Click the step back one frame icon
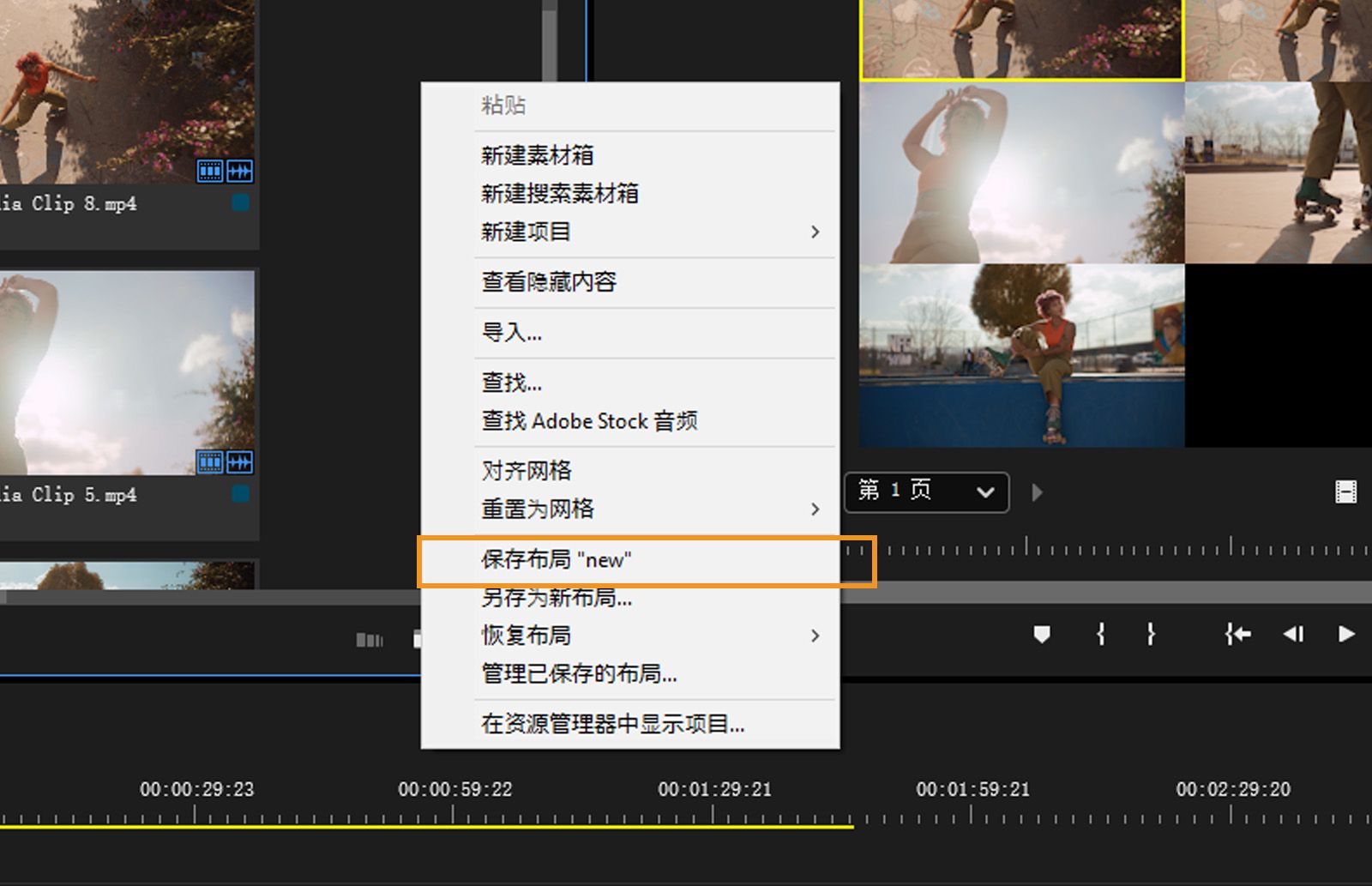The image size is (1372, 886). [x=1294, y=635]
